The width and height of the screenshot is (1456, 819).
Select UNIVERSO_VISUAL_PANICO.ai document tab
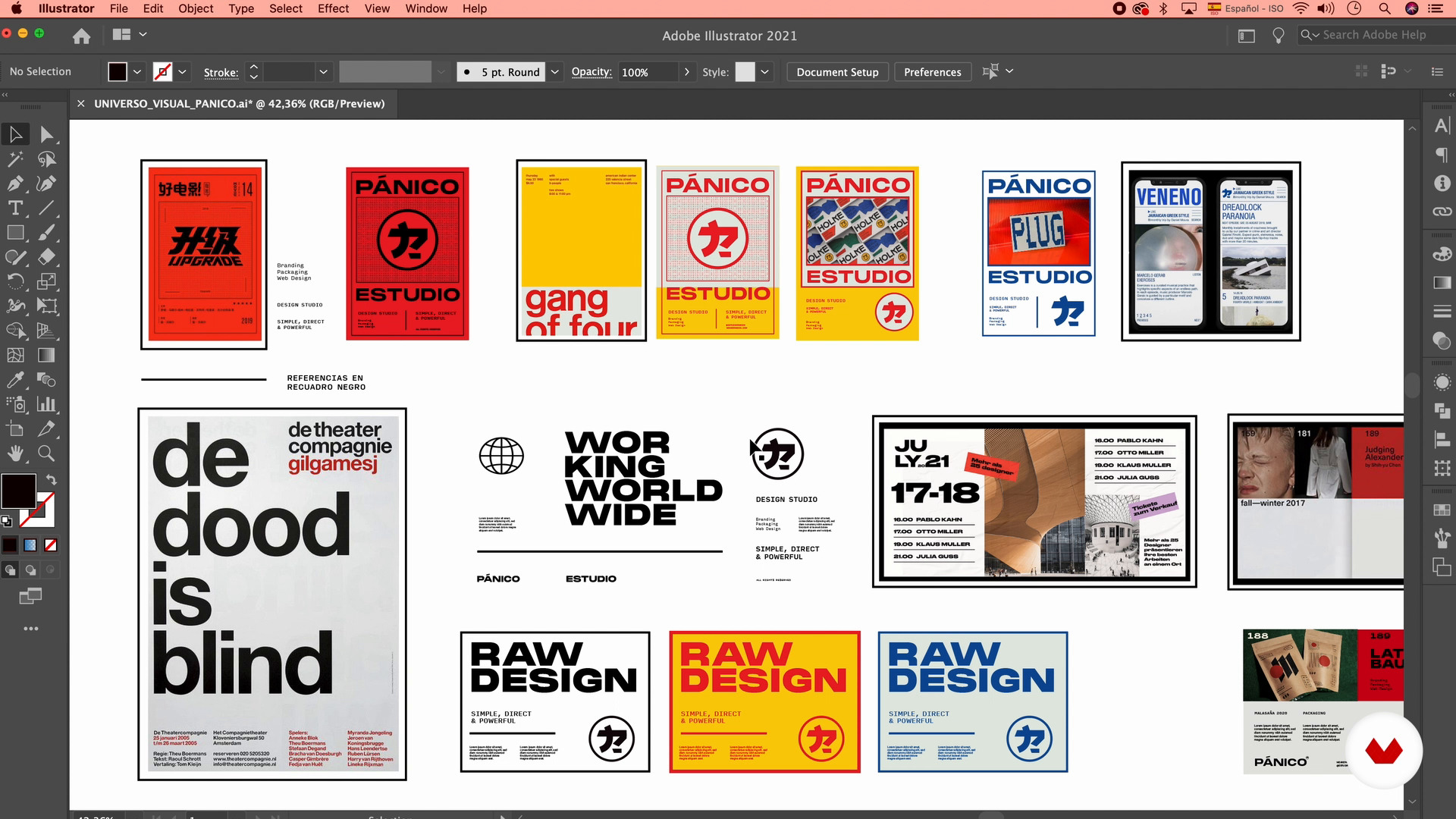(x=239, y=104)
